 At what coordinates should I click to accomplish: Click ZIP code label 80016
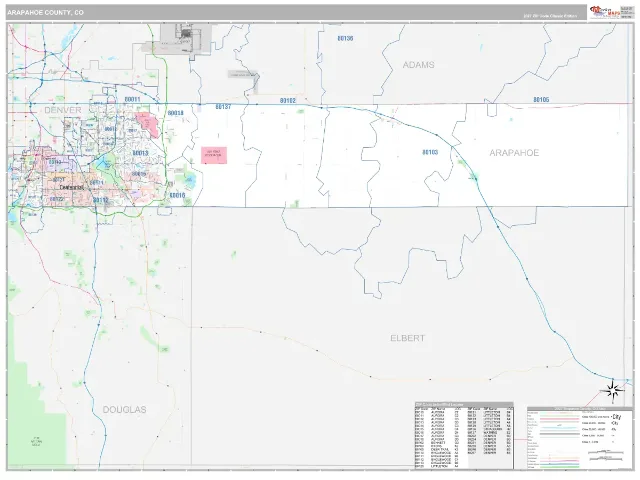point(177,195)
